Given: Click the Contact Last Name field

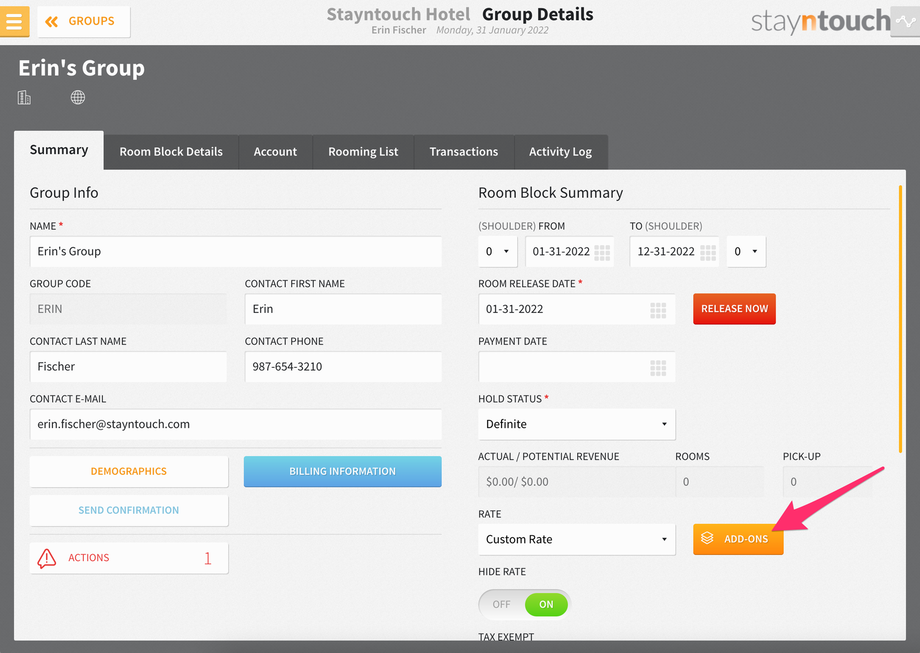Looking at the screenshot, I should coord(128,367).
